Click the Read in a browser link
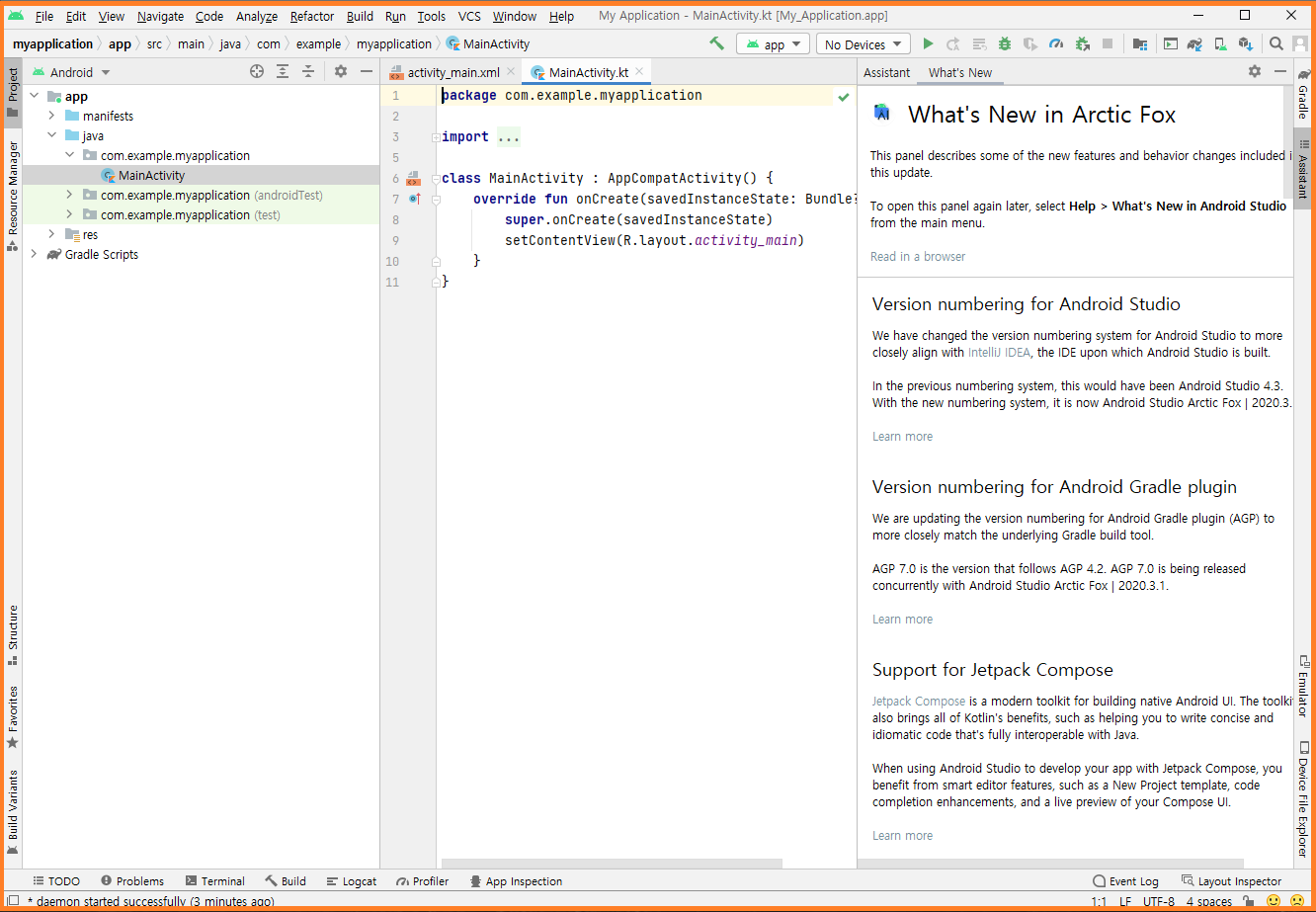The image size is (1316, 912). pos(918,256)
